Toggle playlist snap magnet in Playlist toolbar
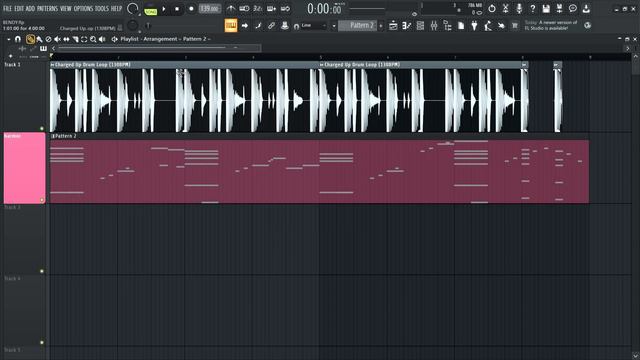 tap(18, 39)
